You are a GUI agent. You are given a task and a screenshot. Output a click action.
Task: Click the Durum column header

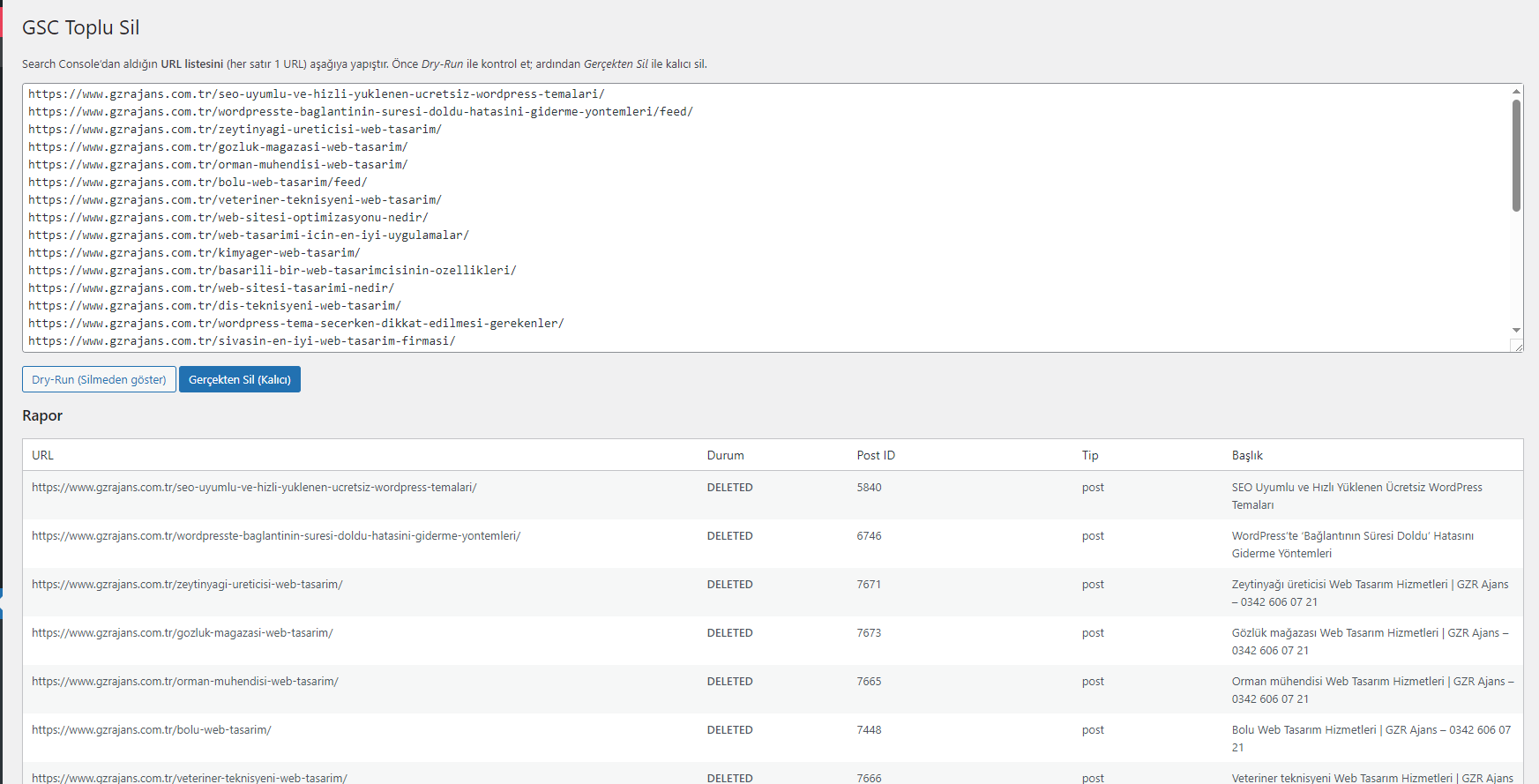pos(726,455)
